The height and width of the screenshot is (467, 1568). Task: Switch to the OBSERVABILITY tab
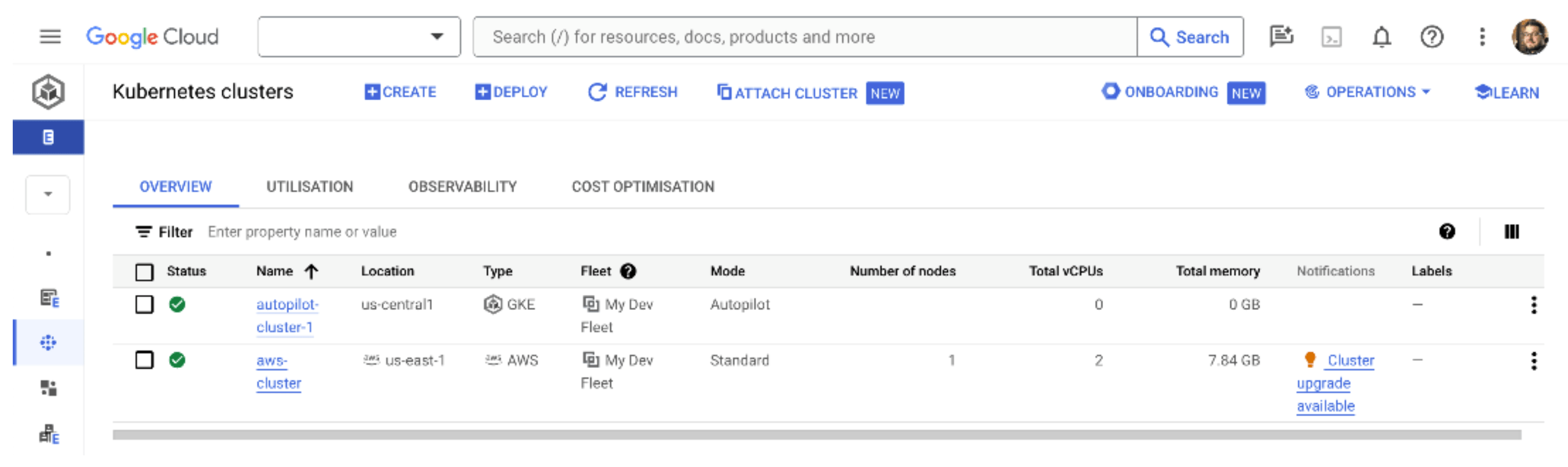tap(463, 187)
